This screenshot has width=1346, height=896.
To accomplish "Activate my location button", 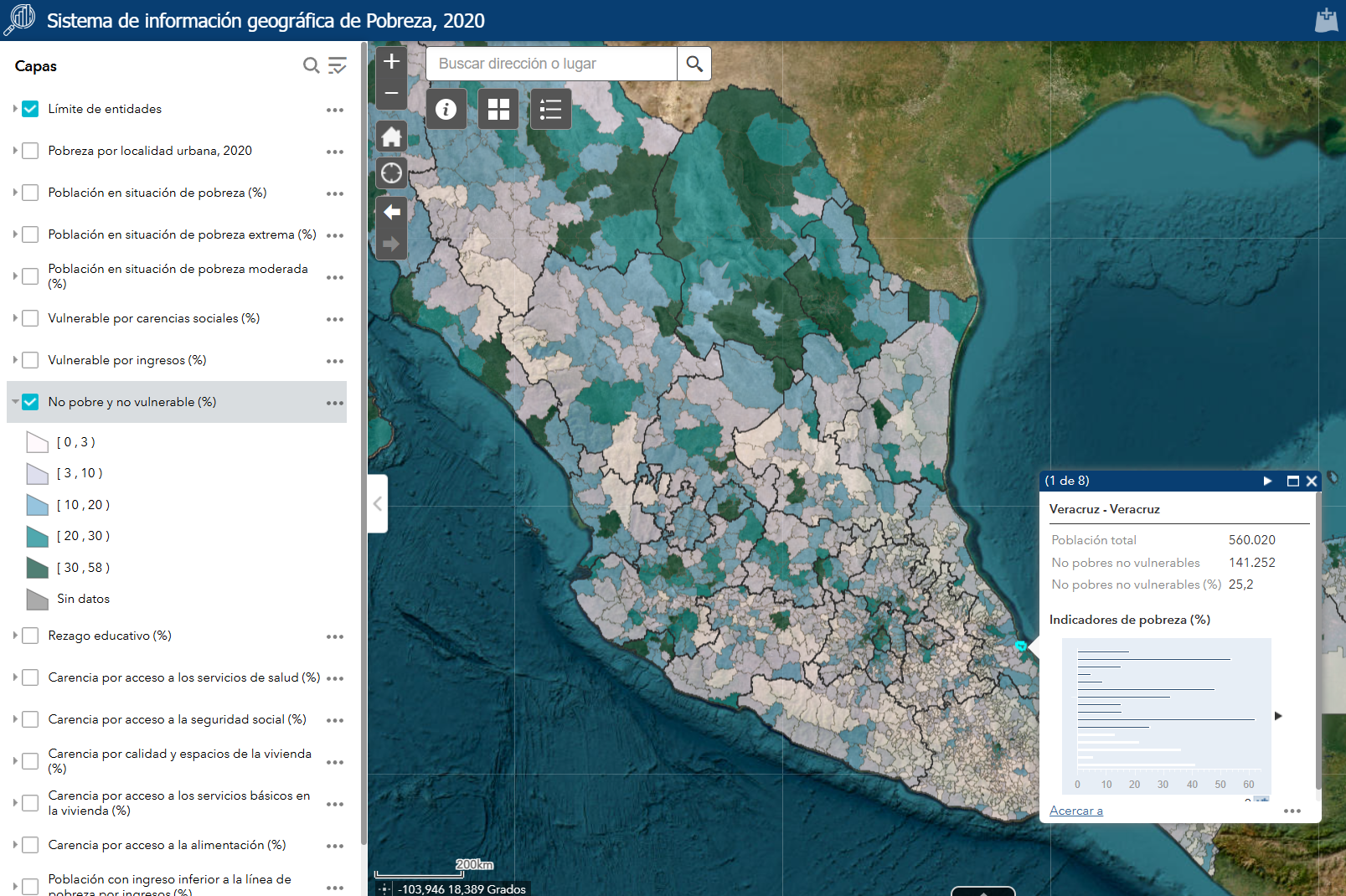I will [391, 173].
